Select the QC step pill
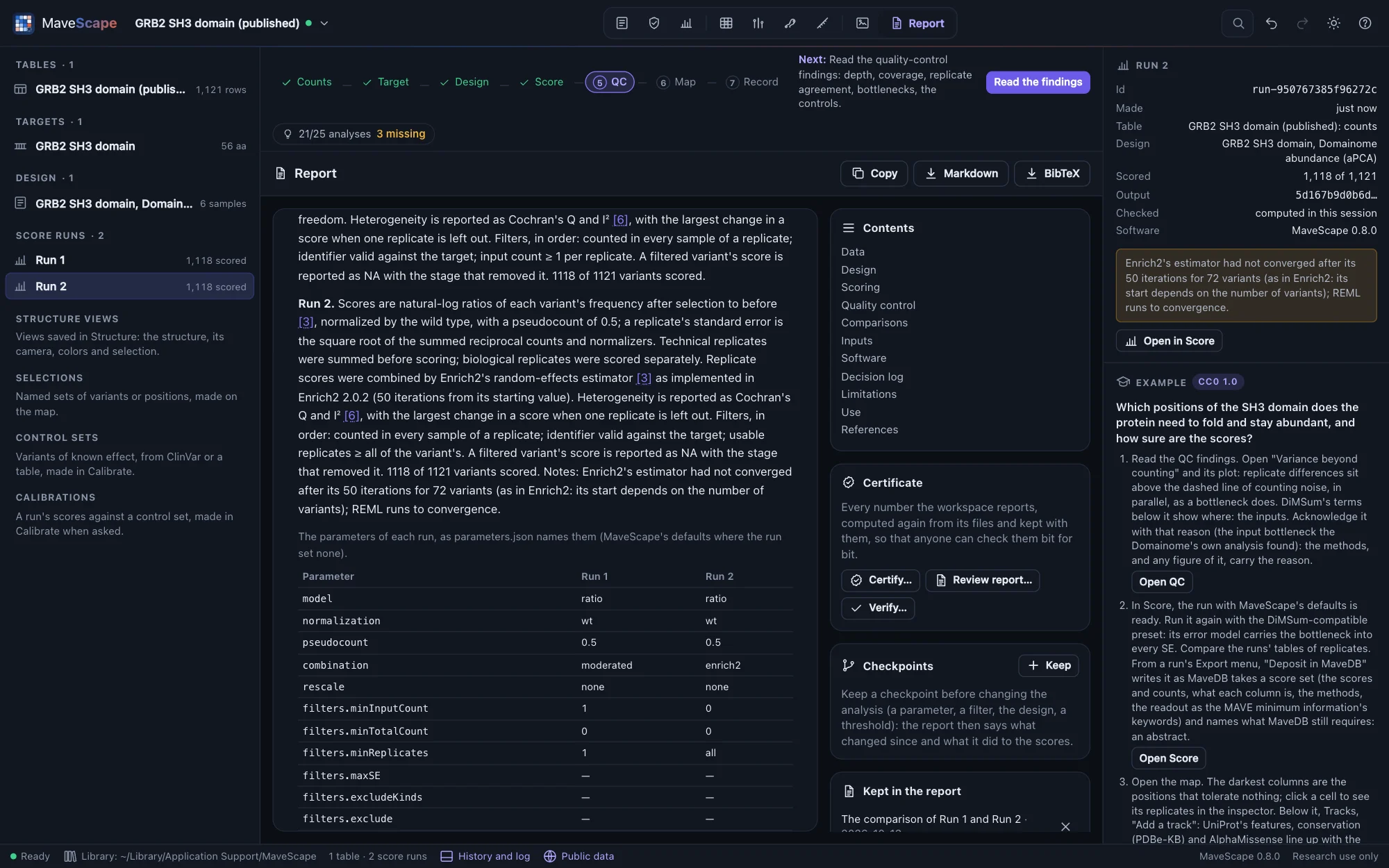The height and width of the screenshot is (868, 1389). tap(610, 82)
